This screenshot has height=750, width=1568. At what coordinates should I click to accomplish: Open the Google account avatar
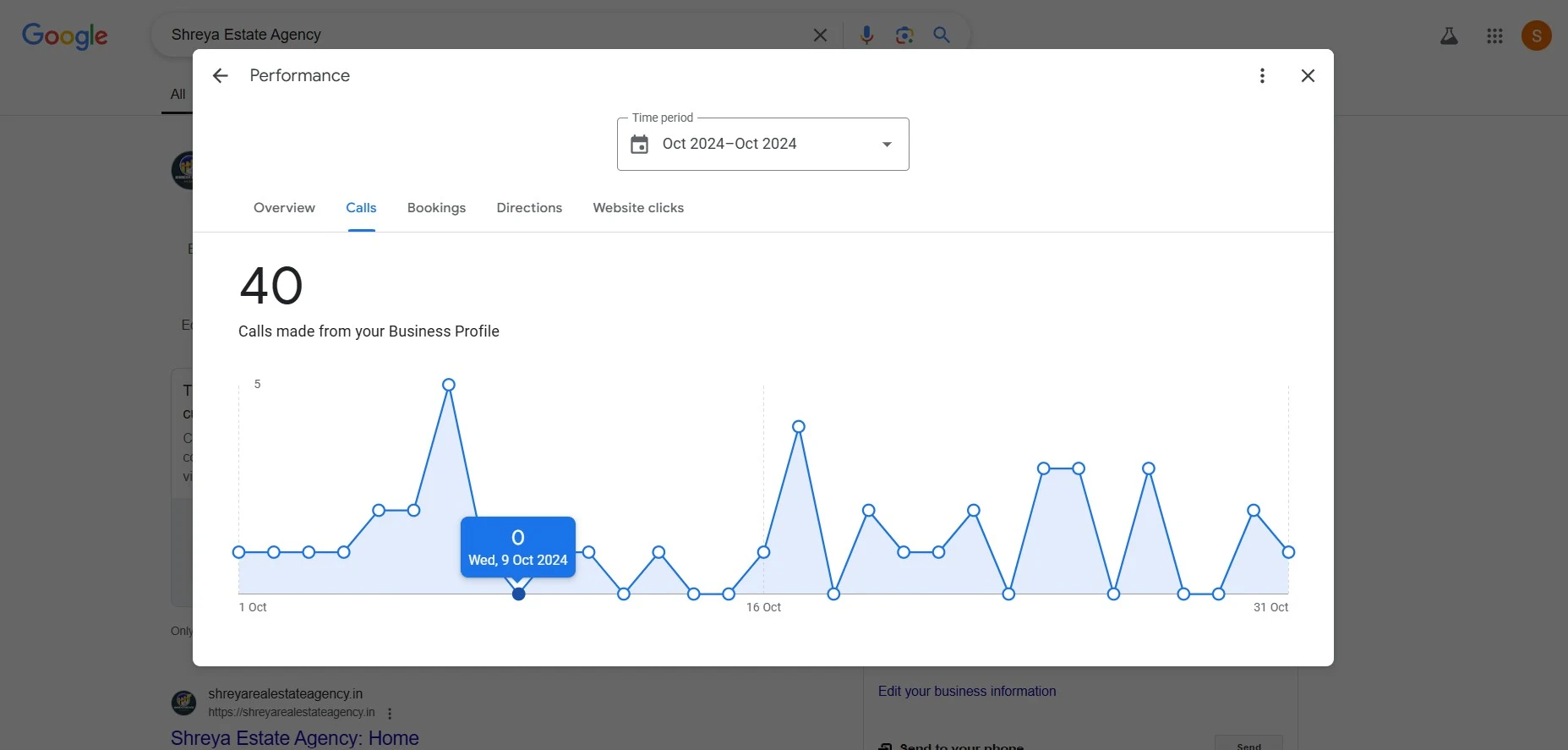(x=1536, y=36)
